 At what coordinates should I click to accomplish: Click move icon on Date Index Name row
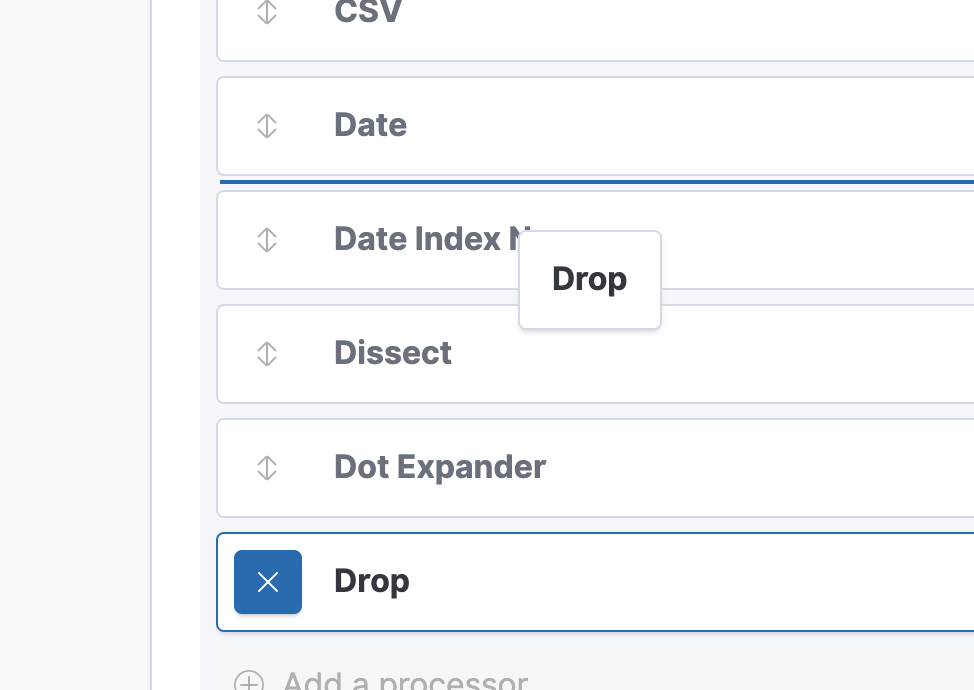(x=267, y=240)
